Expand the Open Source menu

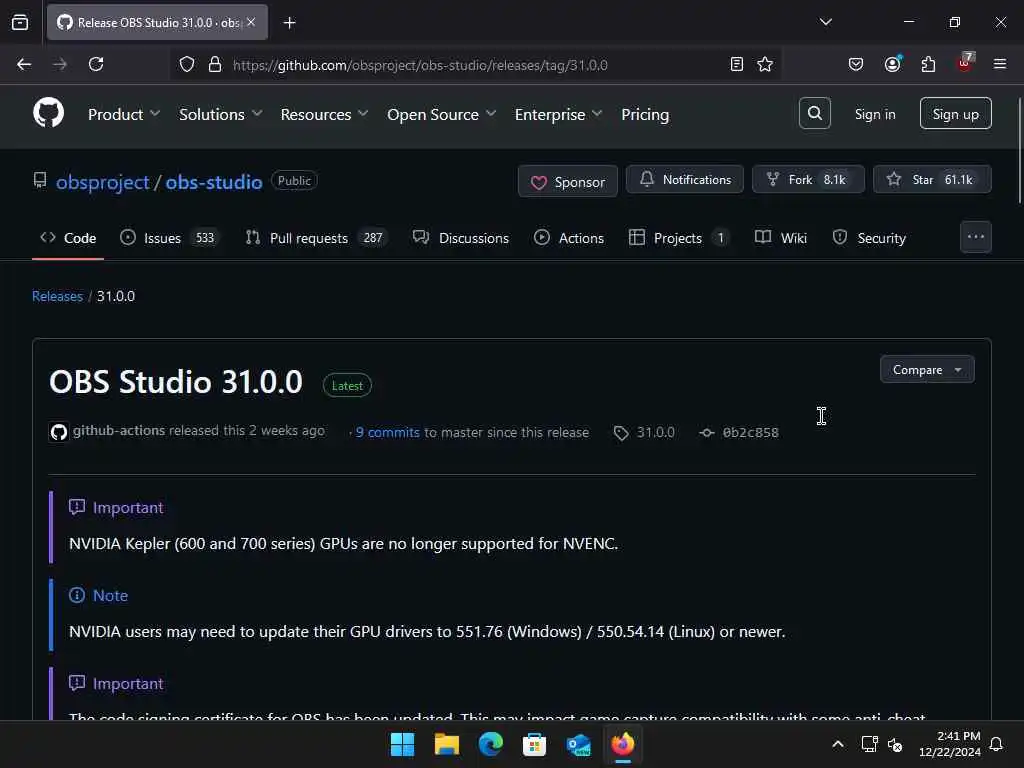pos(441,114)
